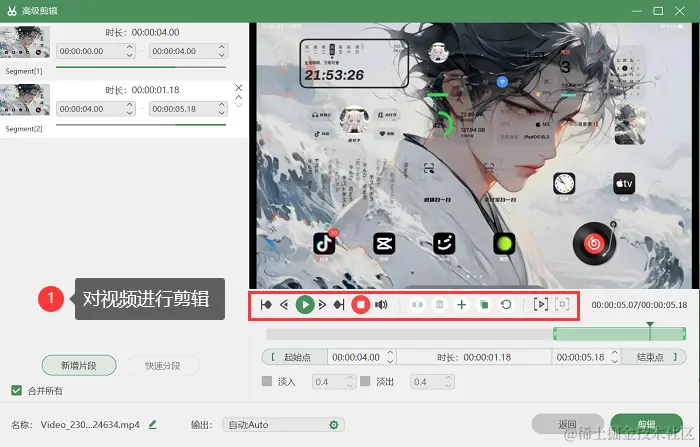Mute the audio with speaker icon
The width and height of the screenshot is (700, 447).
coord(381,305)
